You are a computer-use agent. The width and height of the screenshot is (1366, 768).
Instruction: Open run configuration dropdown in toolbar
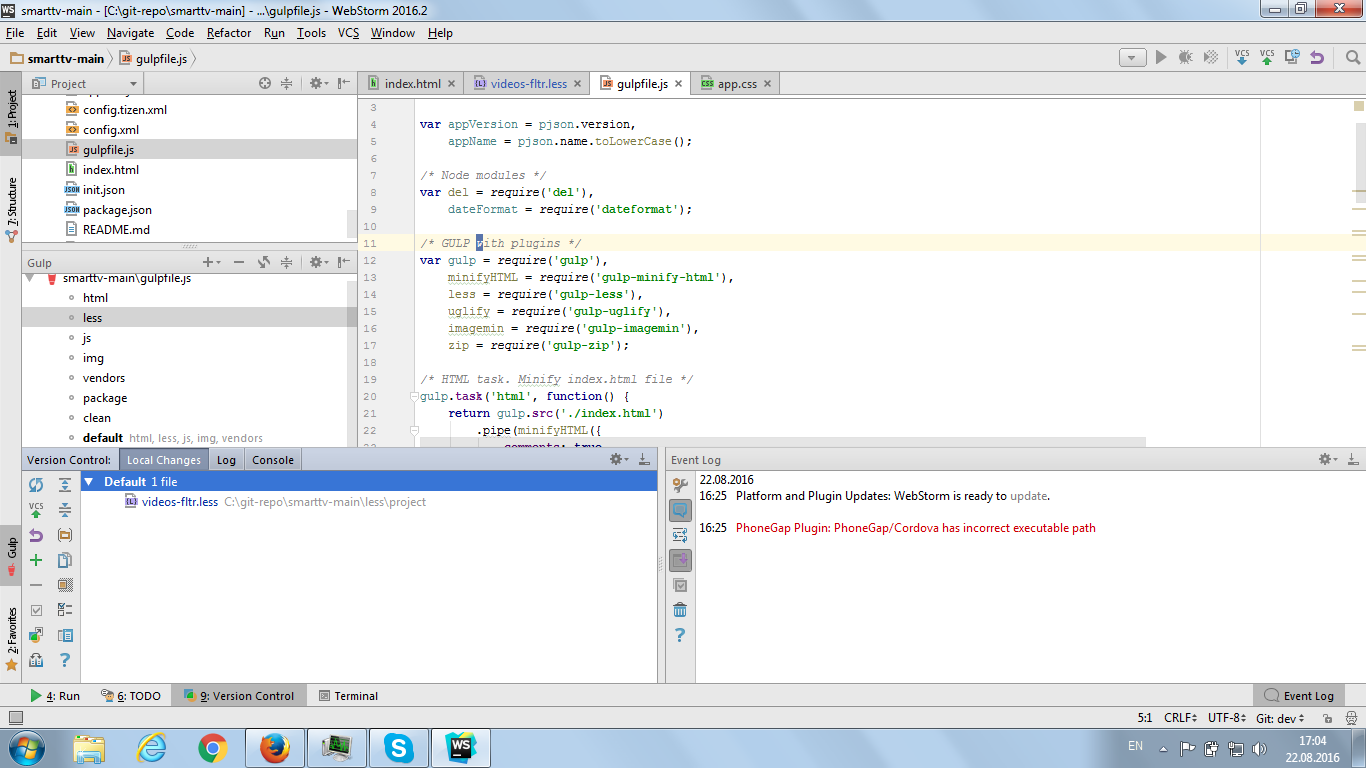point(1132,58)
